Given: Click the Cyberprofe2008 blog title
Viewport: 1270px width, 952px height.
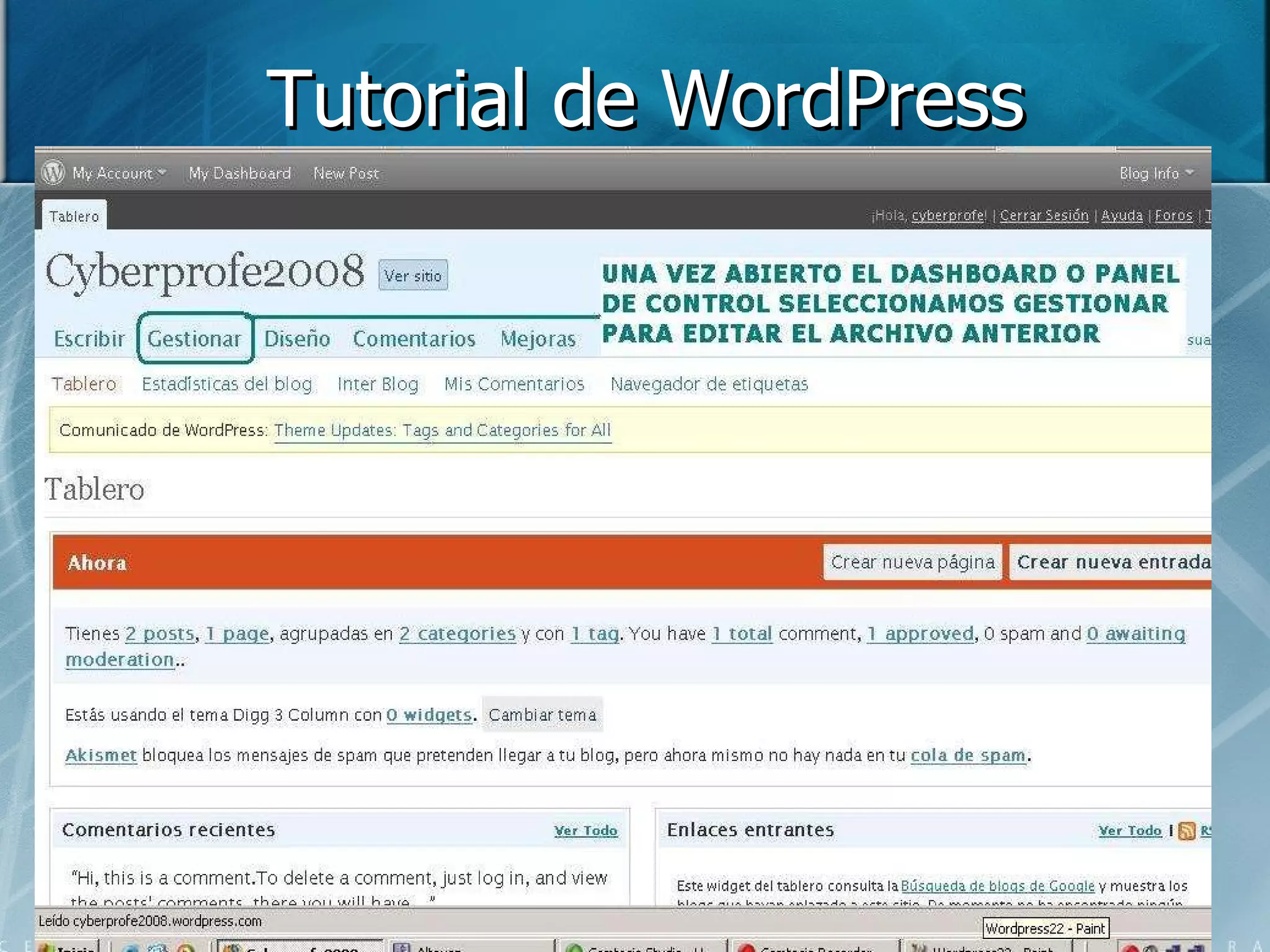Looking at the screenshot, I should [205, 271].
